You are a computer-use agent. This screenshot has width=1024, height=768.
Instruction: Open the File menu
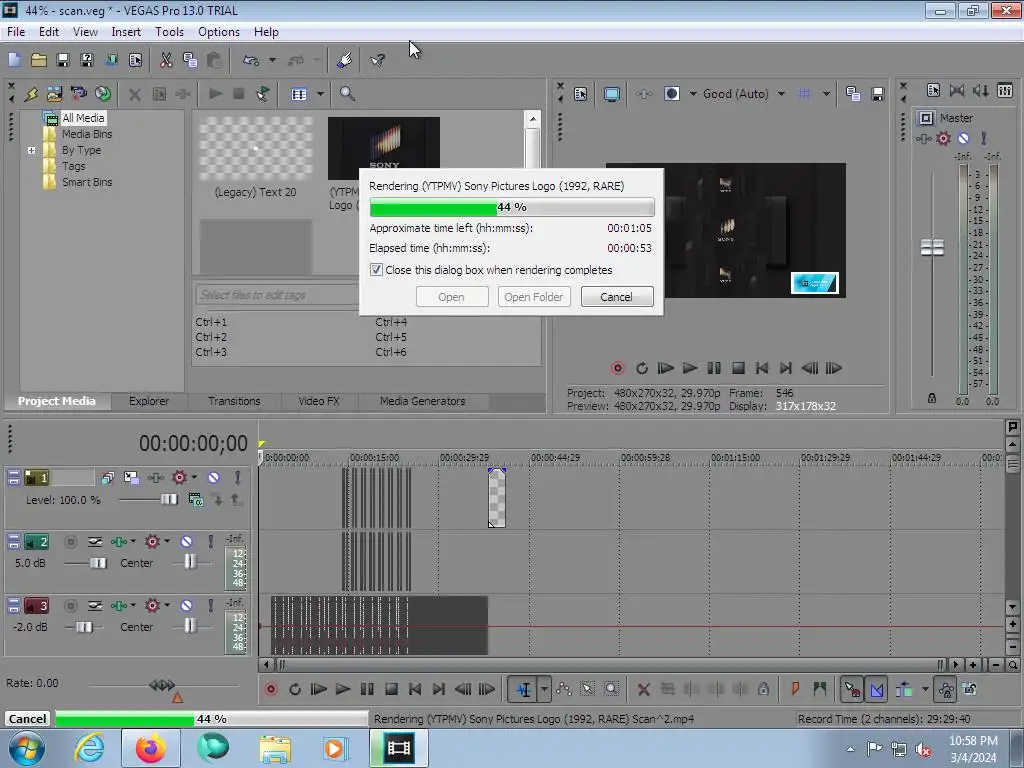(x=16, y=32)
